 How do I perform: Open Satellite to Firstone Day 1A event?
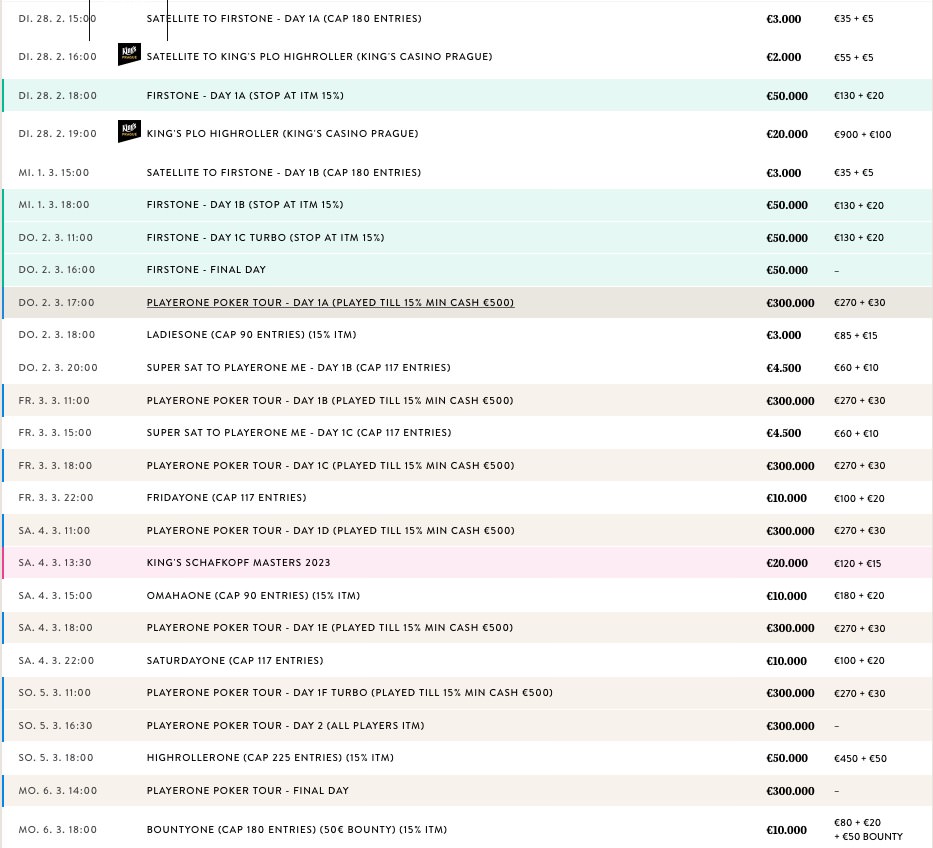coord(283,19)
